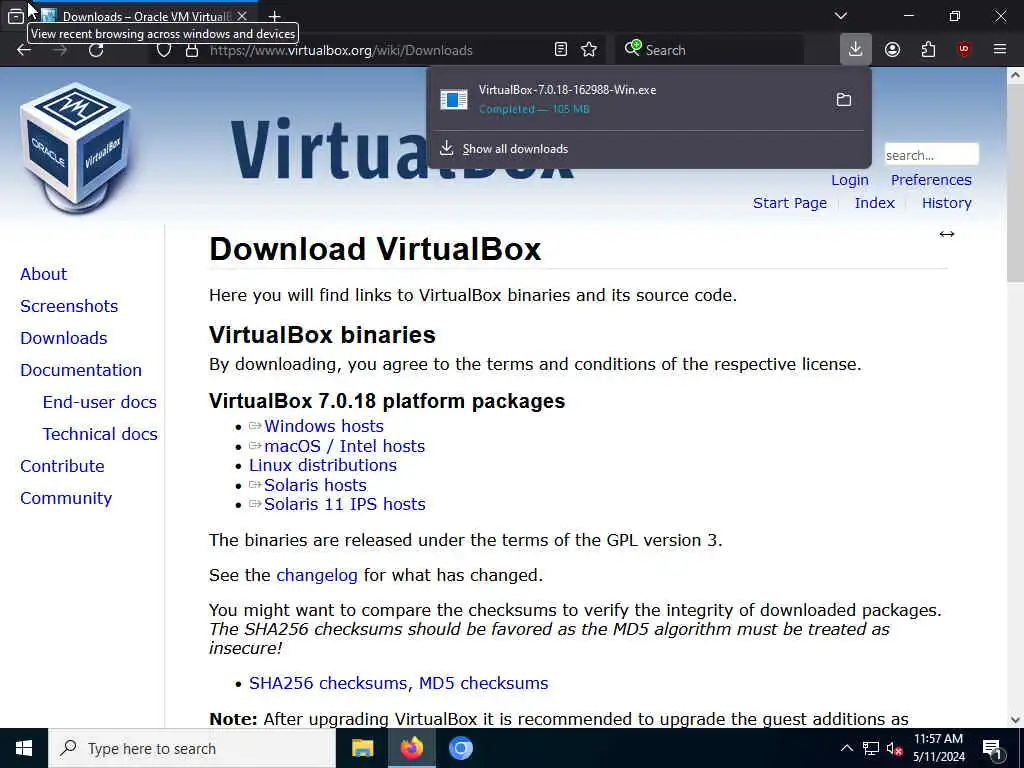Screen dimensions: 1024x768
Task: Open the blue circle browser taskbar icon
Action: pyautogui.click(x=460, y=748)
